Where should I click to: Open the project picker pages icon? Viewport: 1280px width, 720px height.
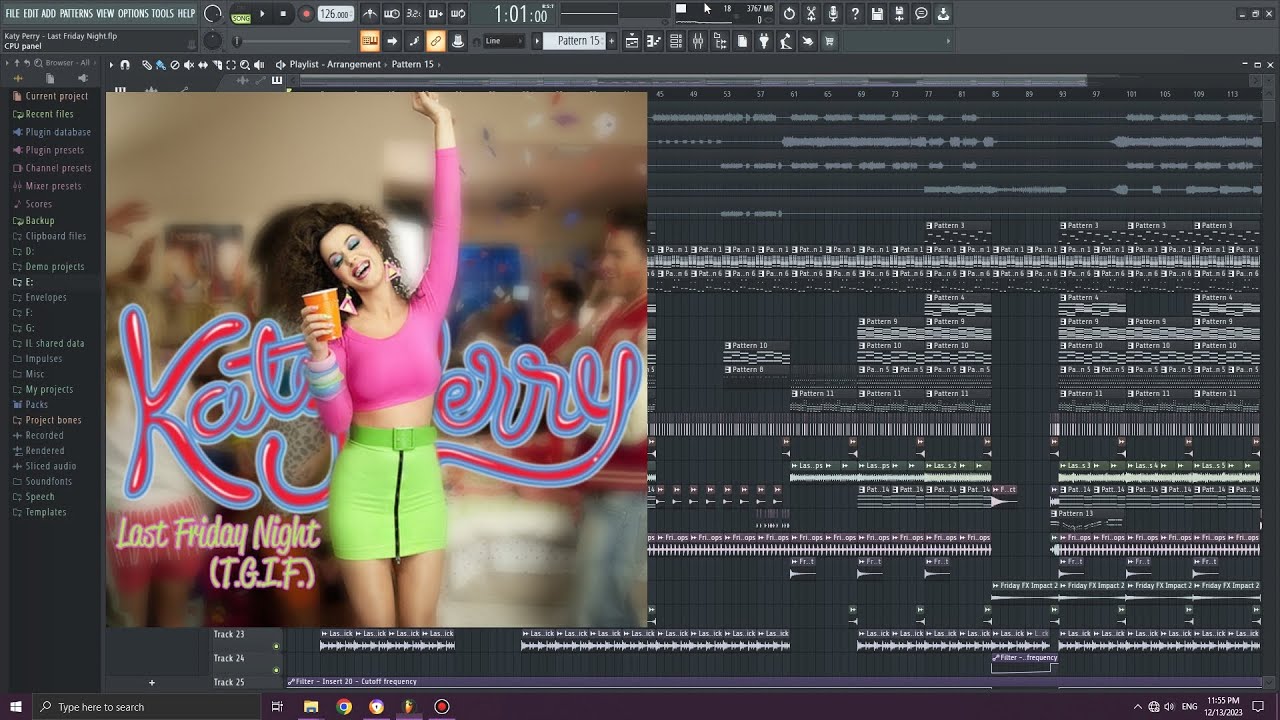point(742,41)
